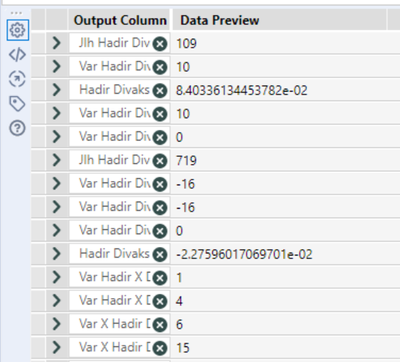Viewport: 400px width, 362px height.
Task: Select the navigation target icon in sidebar
Action: [x=17, y=79]
